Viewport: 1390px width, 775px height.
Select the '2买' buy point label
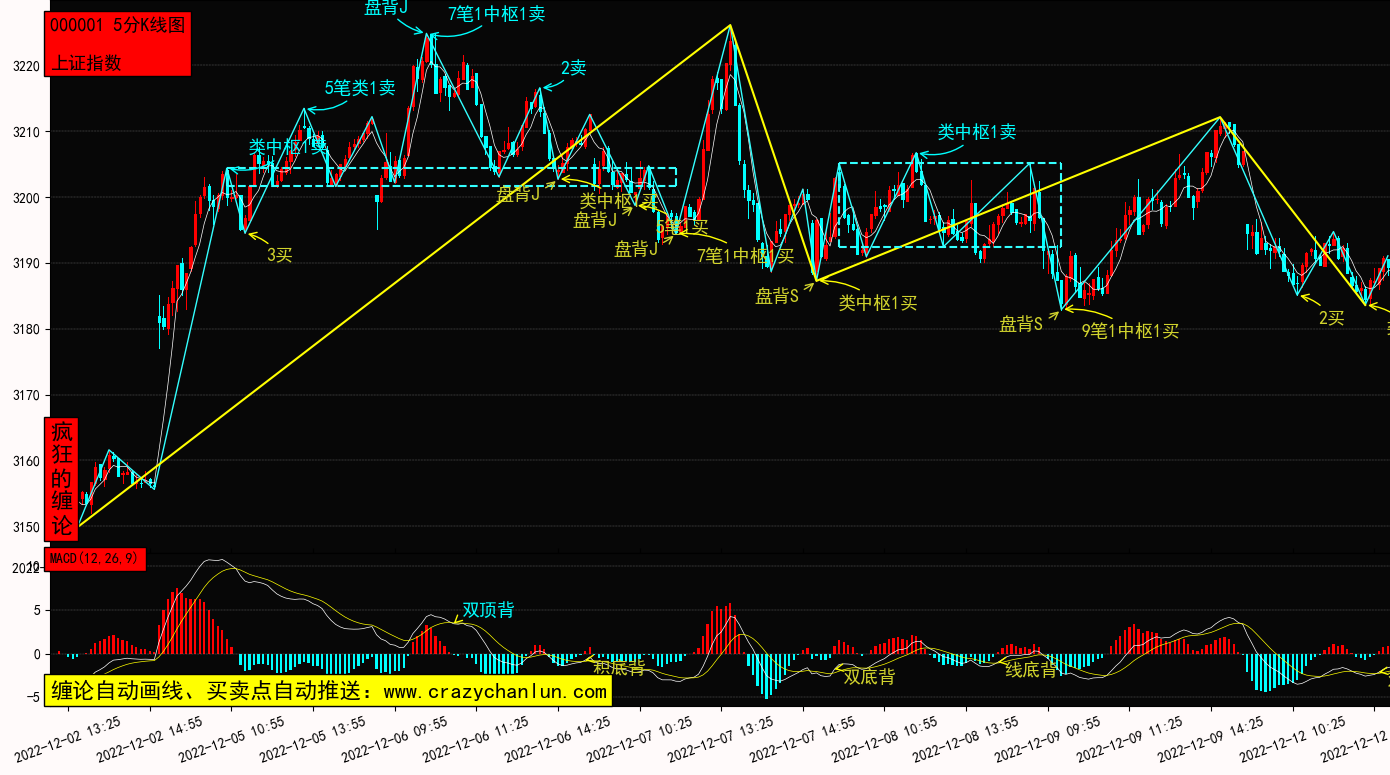[1331, 318]
